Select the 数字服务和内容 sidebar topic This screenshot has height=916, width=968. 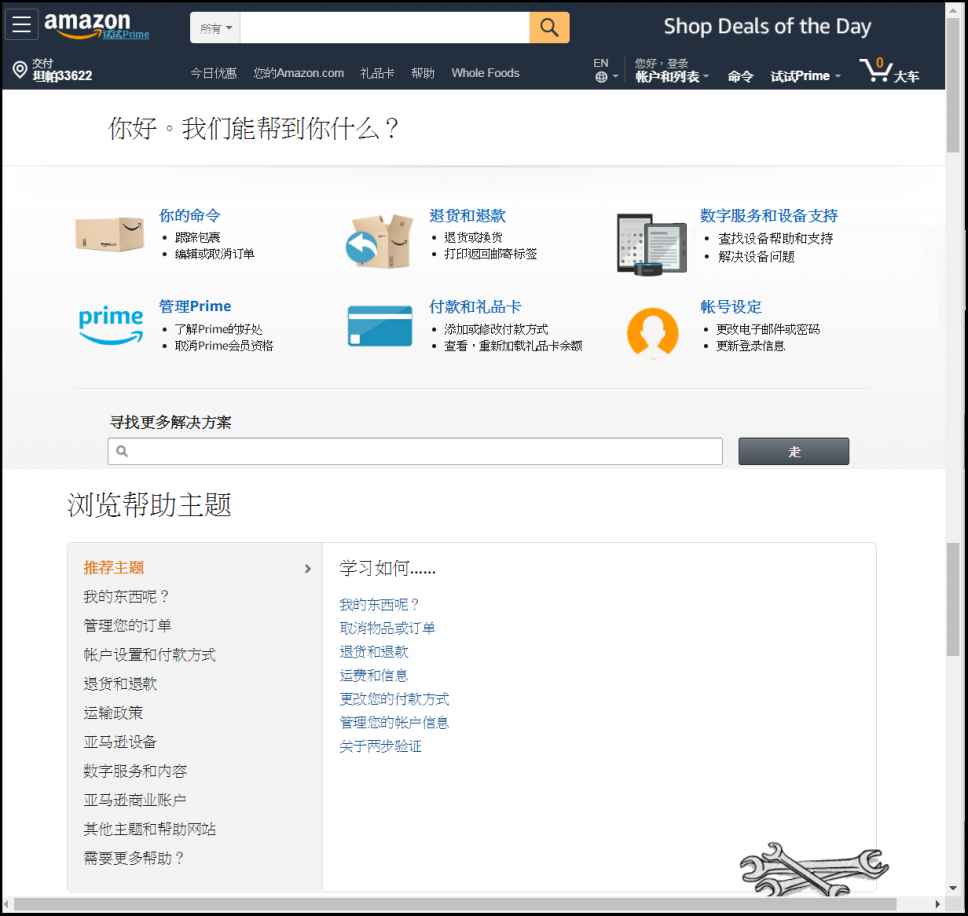click(x=135, y=770)
